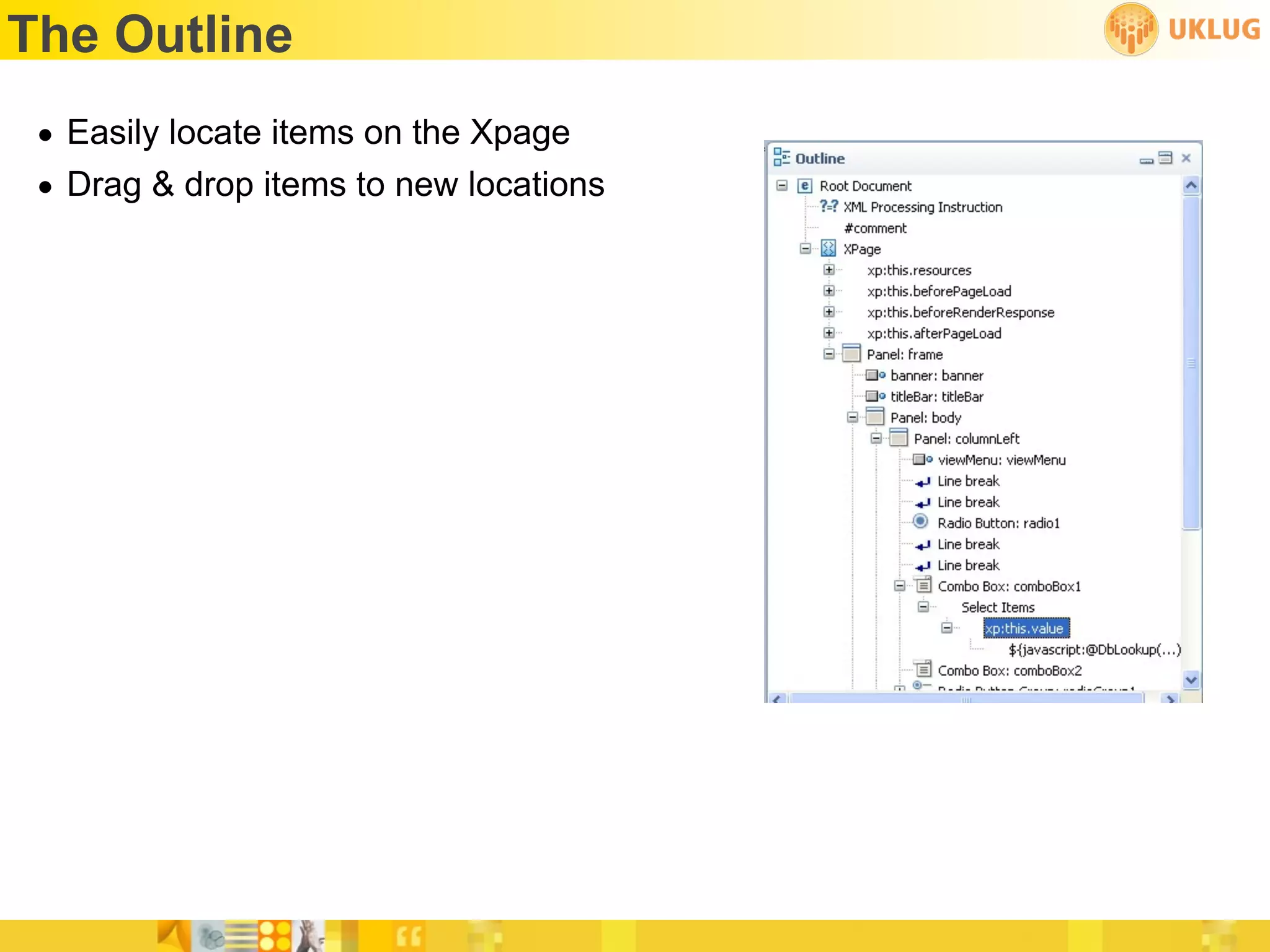Collapse Select Items node

tap(923, 607)
